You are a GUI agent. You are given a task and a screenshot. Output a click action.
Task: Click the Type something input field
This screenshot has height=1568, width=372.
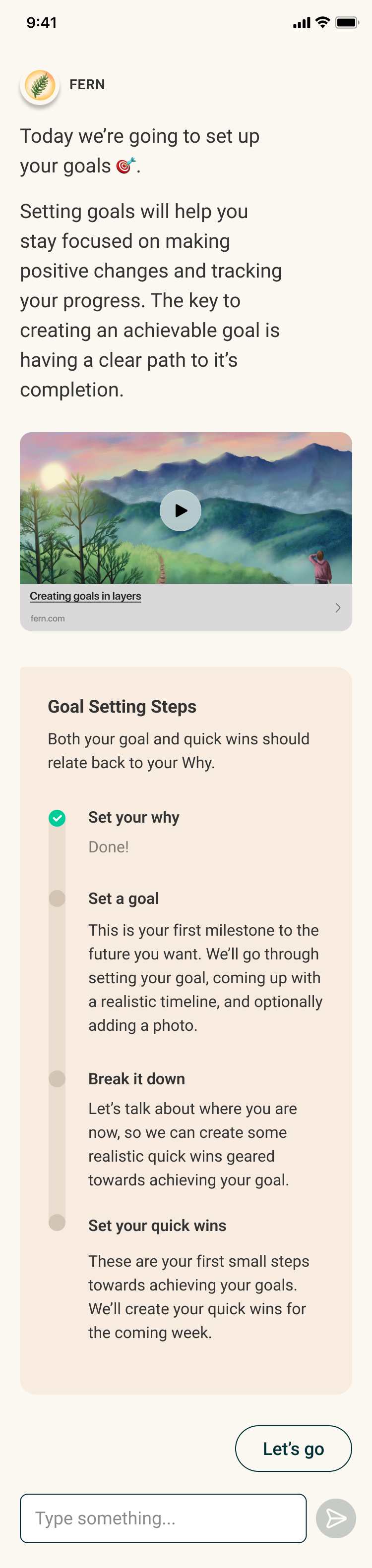tap(163, 1518)
